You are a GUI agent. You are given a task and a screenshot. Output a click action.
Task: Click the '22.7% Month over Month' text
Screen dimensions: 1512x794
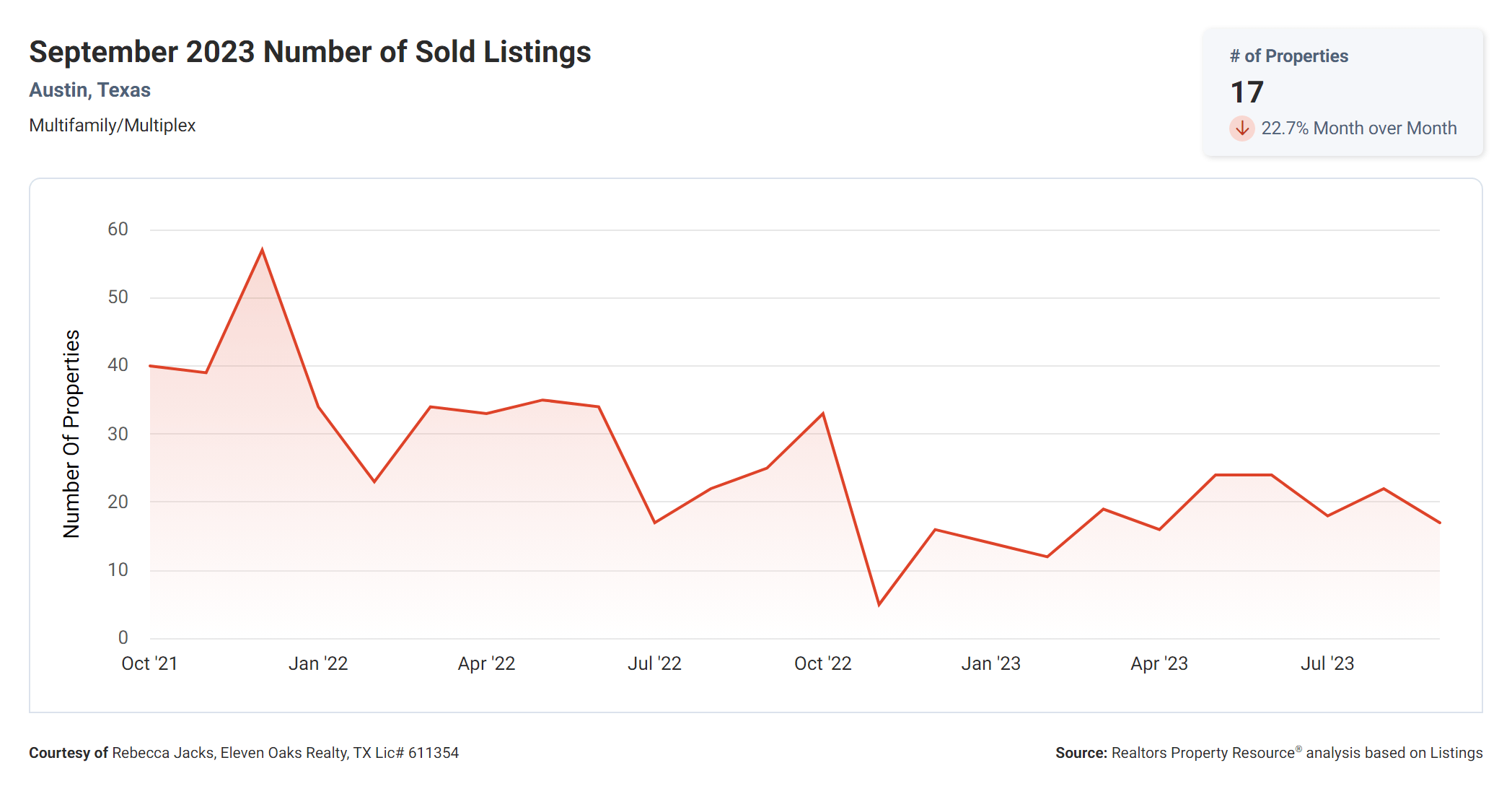pyautogui.click(x=1358, y=128)
